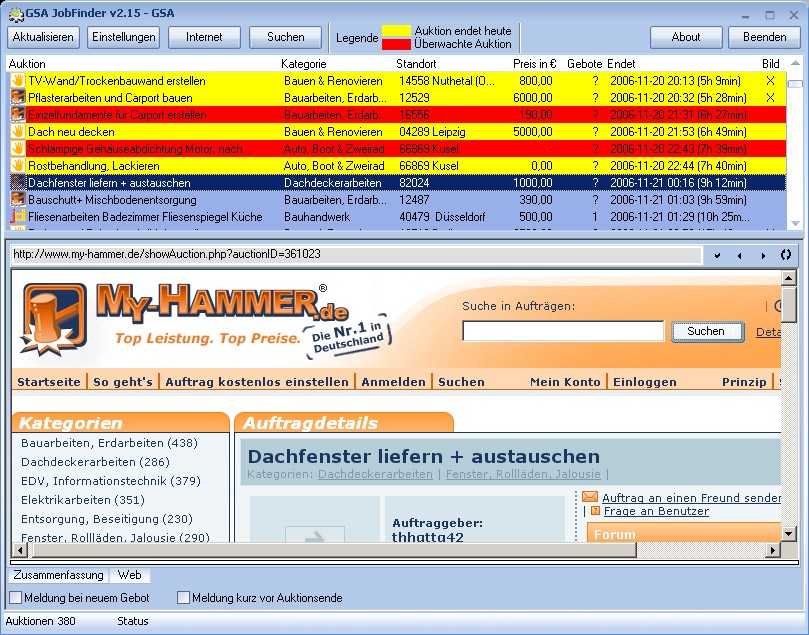Viewport: 809px width, 635px height.
Task: Click the icon beside Fliesenarbeiten Badezimmer Fliesenspiegel Küche
Action: 18,217
